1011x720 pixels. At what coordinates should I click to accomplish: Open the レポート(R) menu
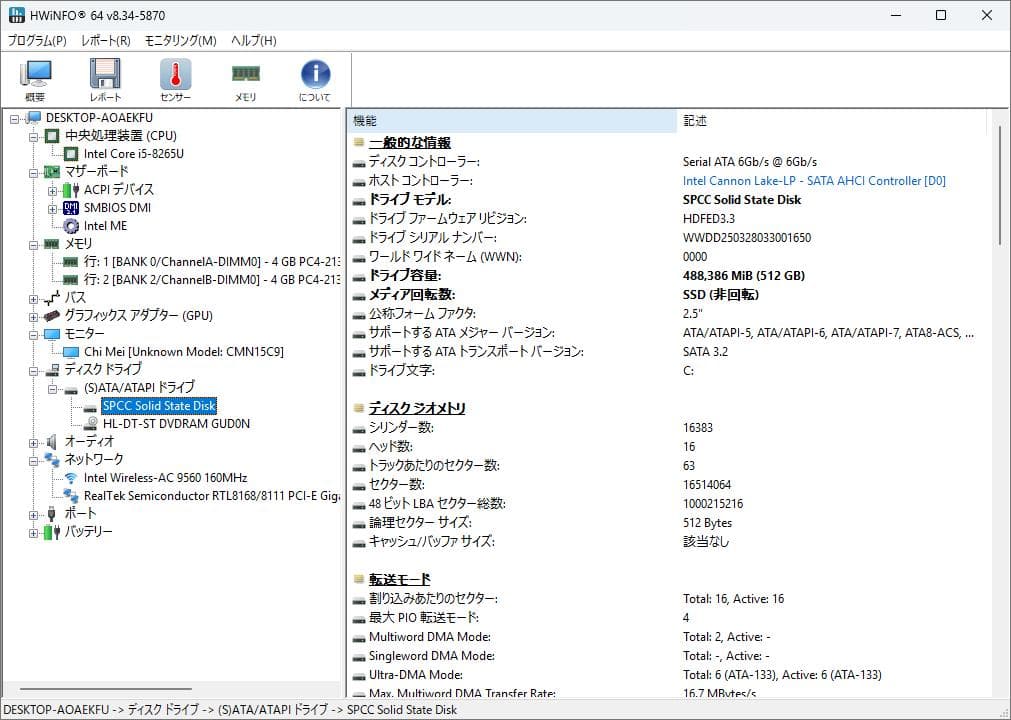click(x=106, y=41)
